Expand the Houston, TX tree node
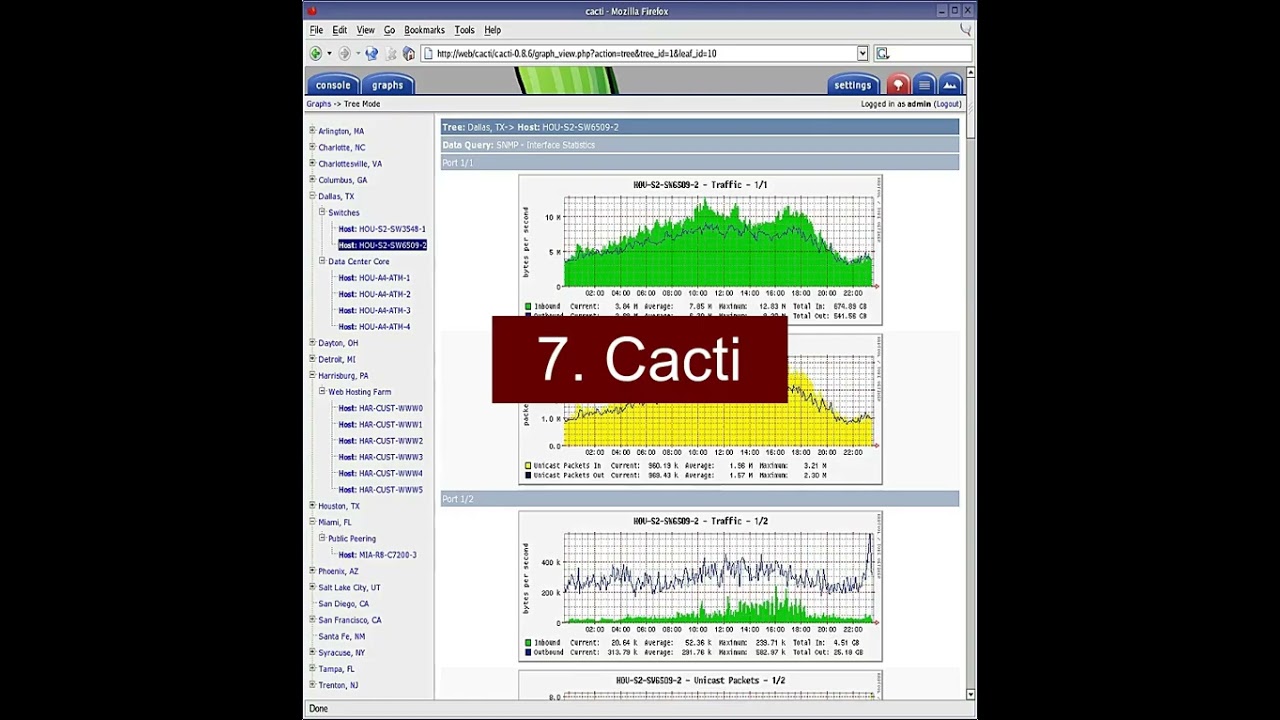 pyautogui.click(x=312, y=506)
